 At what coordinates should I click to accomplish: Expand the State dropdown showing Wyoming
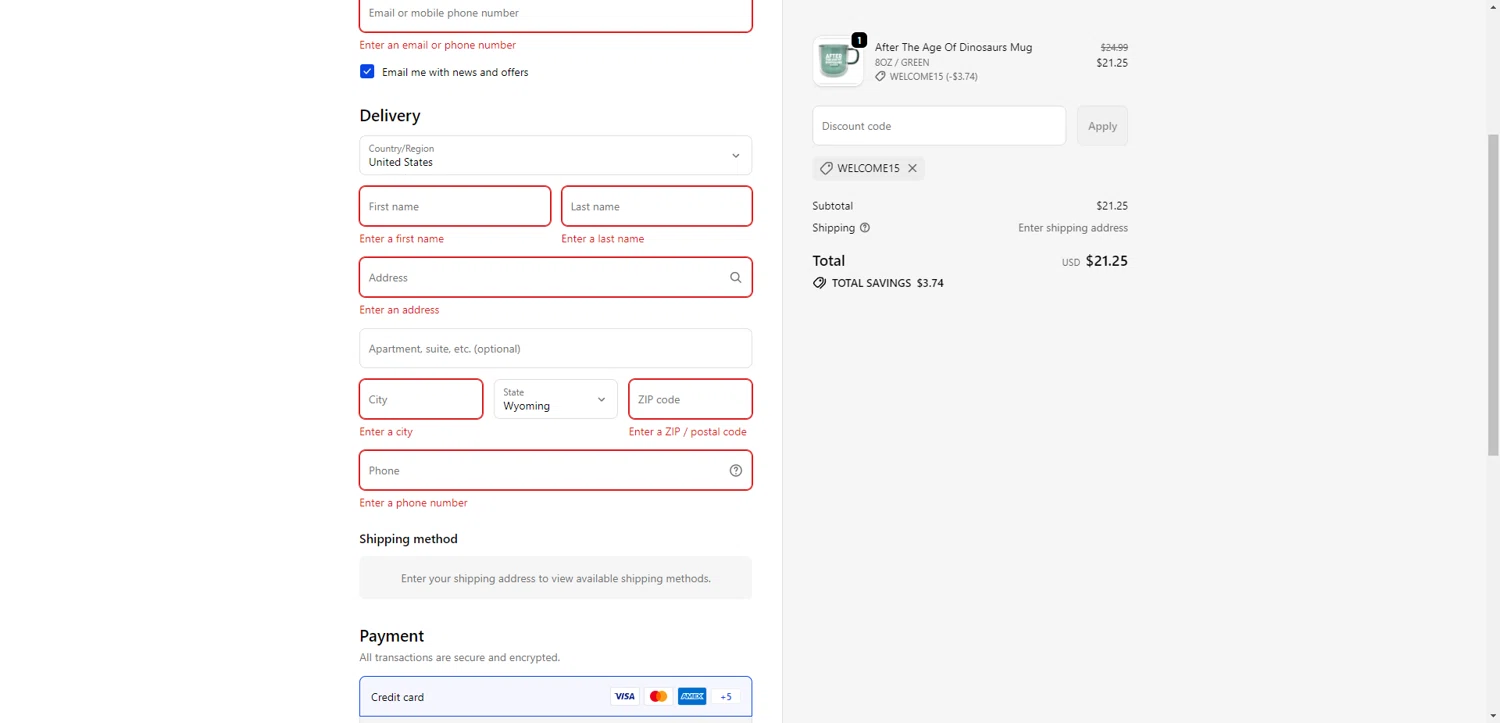tap(555, 400)
